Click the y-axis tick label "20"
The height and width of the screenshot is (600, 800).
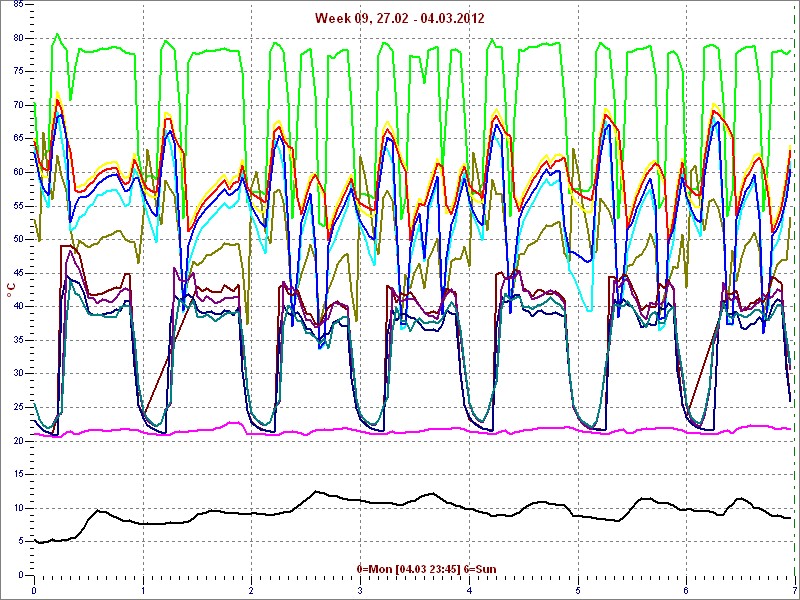(18, 441)
